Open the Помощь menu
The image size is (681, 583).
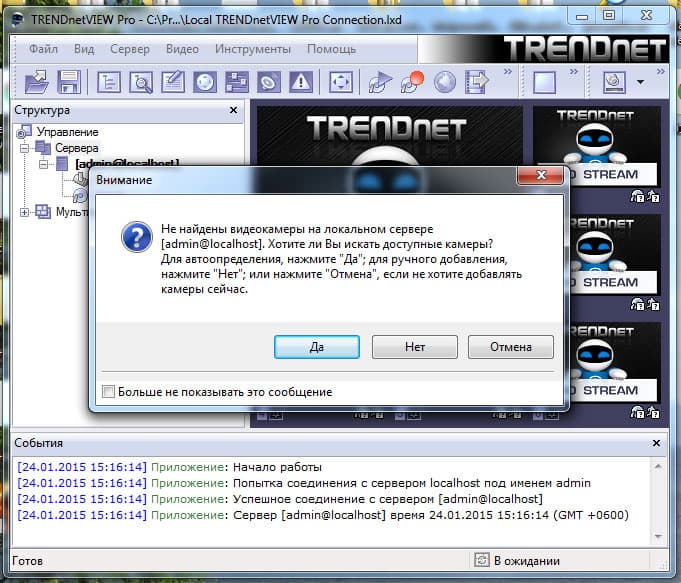[331, 49]
